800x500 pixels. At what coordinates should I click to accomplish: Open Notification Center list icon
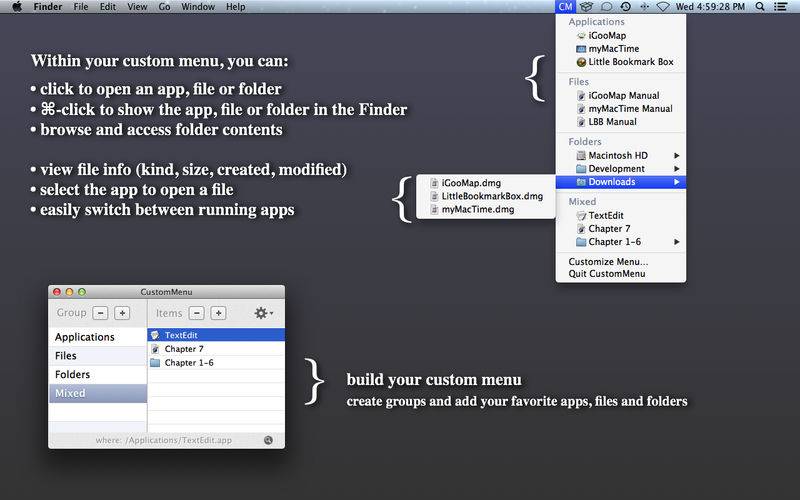coord(780,7)
